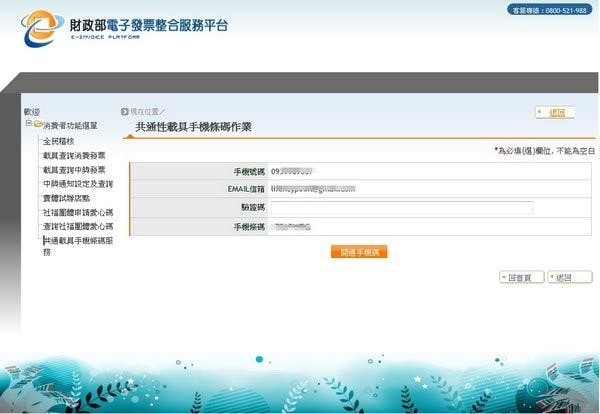Open 社福團體申請愛心碼 page

[x=77, y=213]
